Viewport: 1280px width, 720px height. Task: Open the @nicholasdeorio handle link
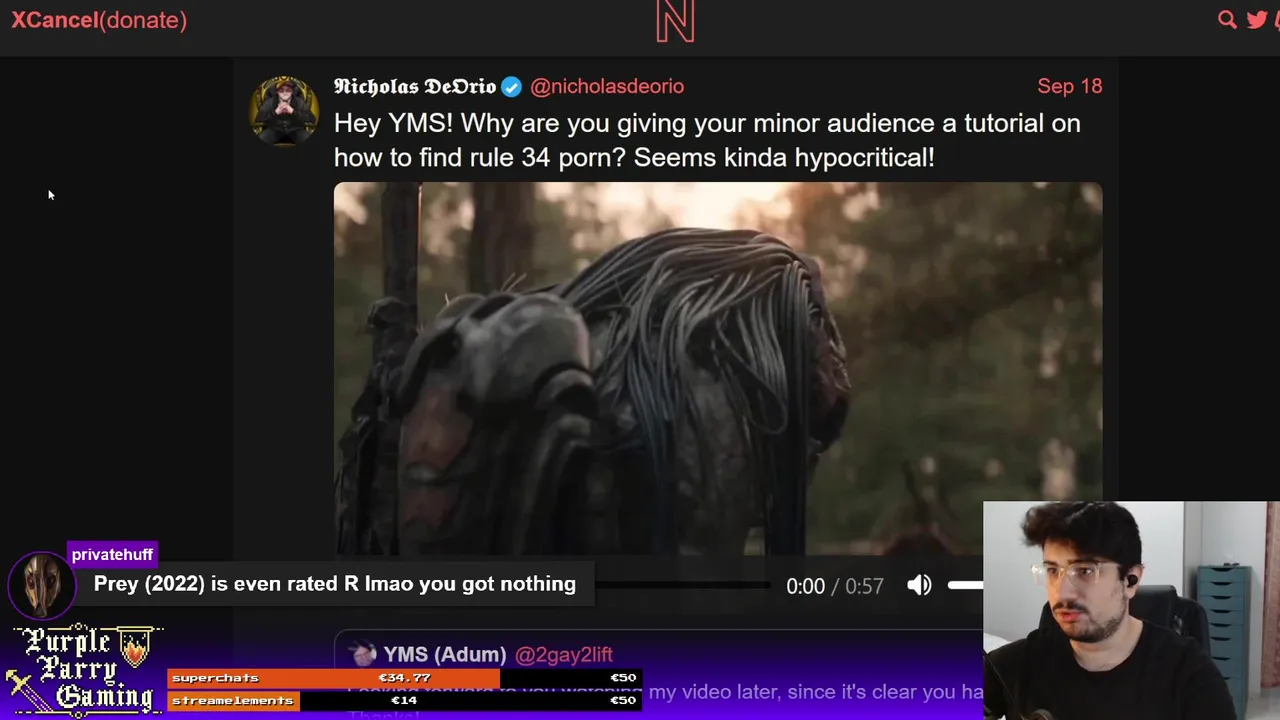click(607, 87)
